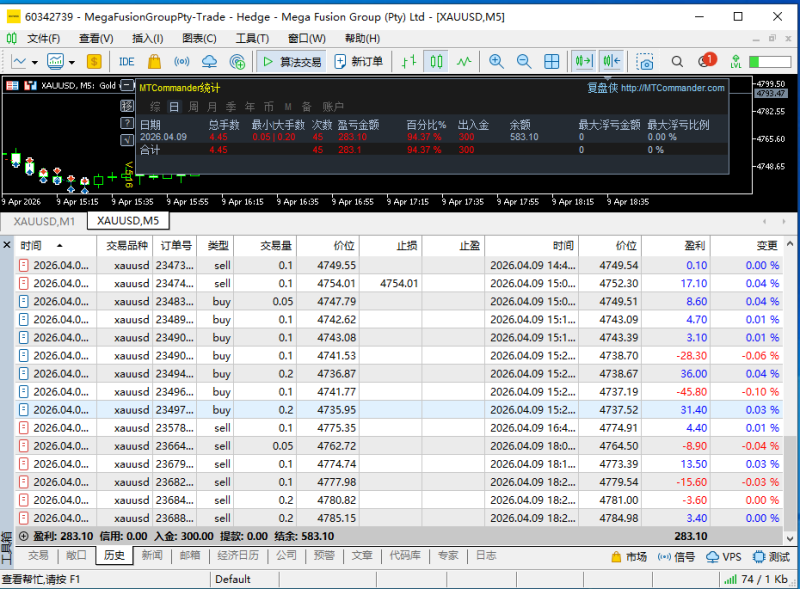This screenshot has height=589, width=800.
Task: Expand the timeframe template dropdown arrow
Action: pyautogui.click(x=74, y=62)
